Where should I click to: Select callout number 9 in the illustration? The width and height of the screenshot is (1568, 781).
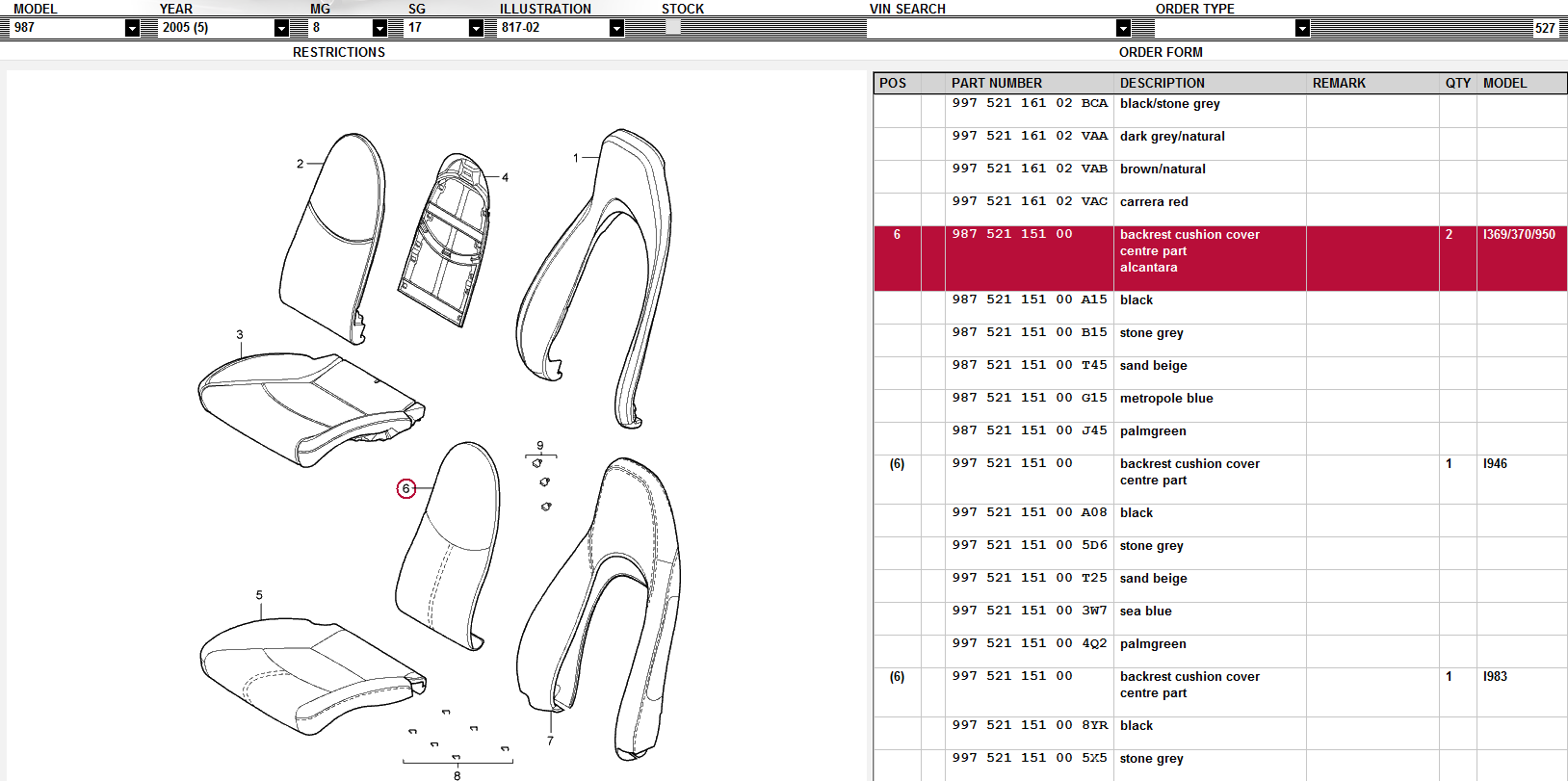(x=540, y=446)
